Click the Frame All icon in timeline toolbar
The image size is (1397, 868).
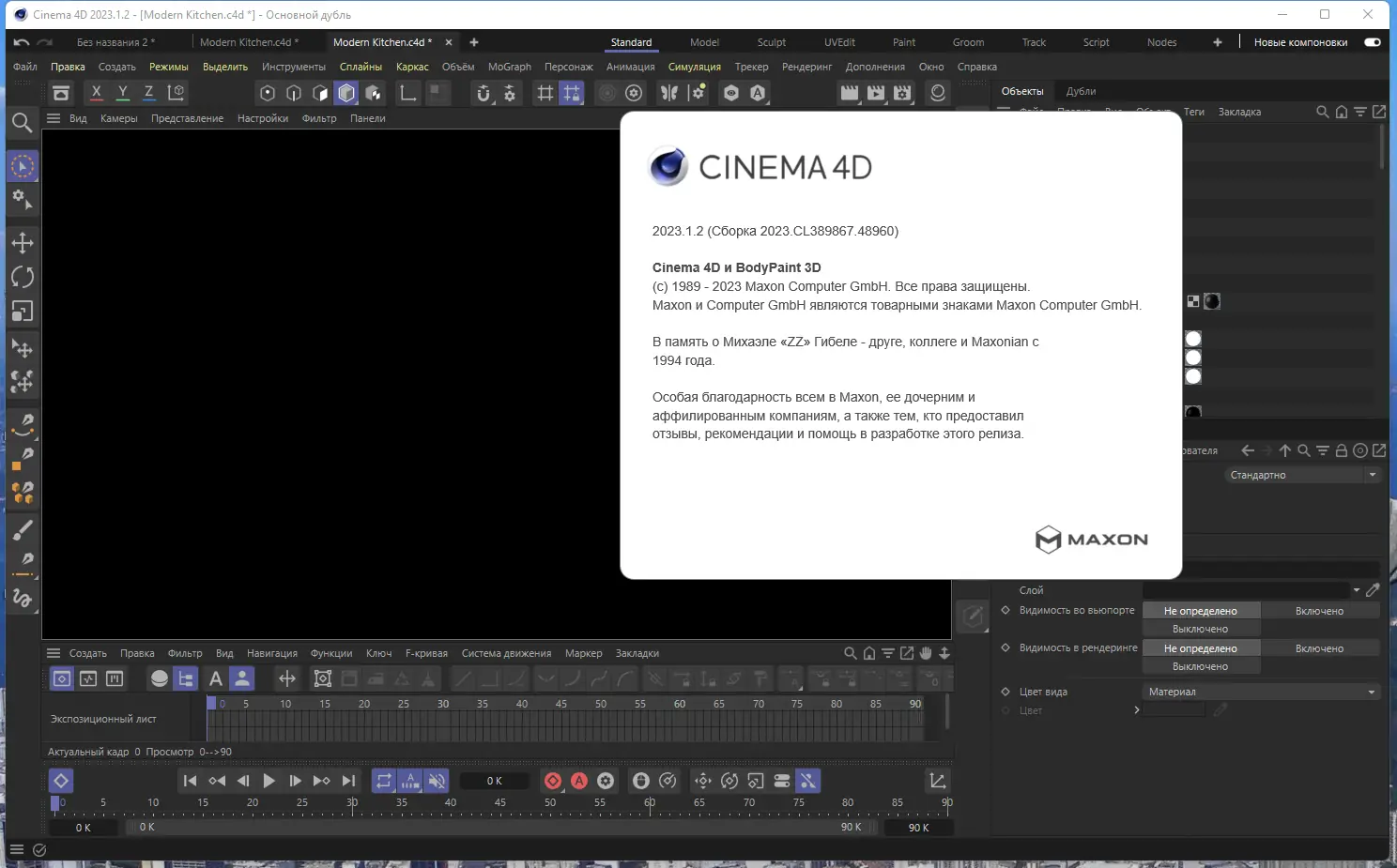click(x=323, y=678)
